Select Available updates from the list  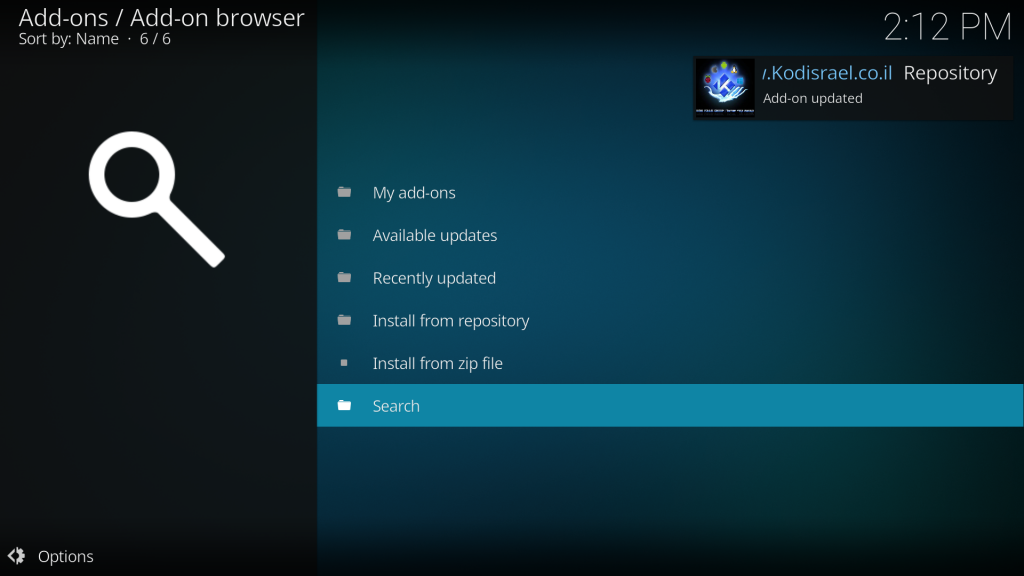click(435, 235)
